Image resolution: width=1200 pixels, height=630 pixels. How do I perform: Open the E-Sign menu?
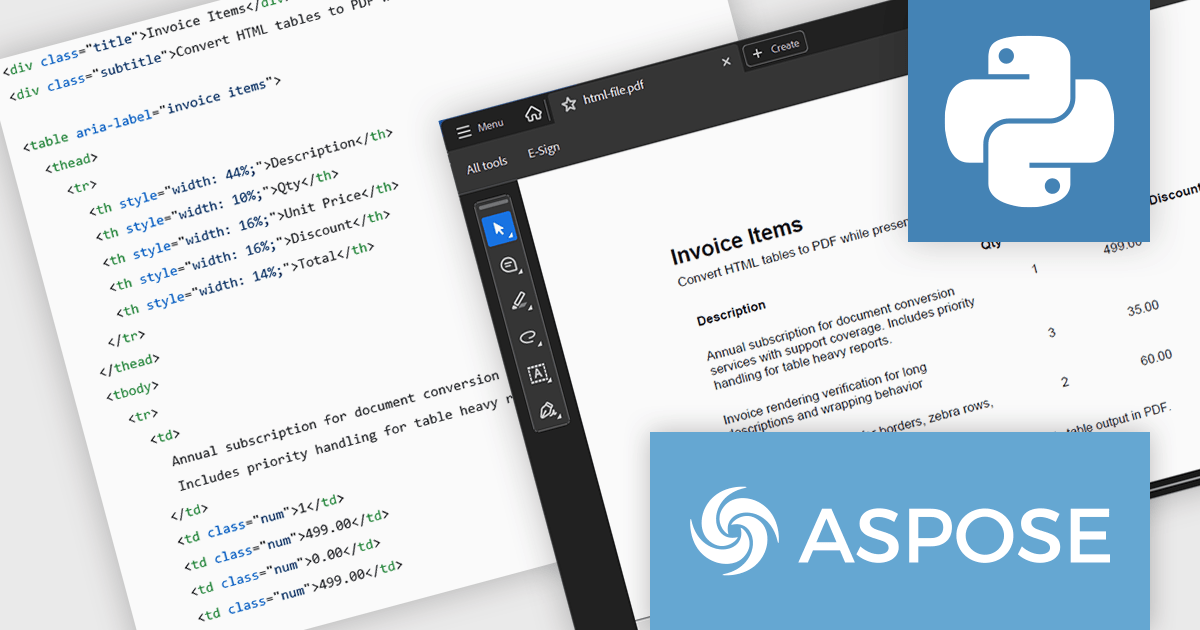pos(543,151)
